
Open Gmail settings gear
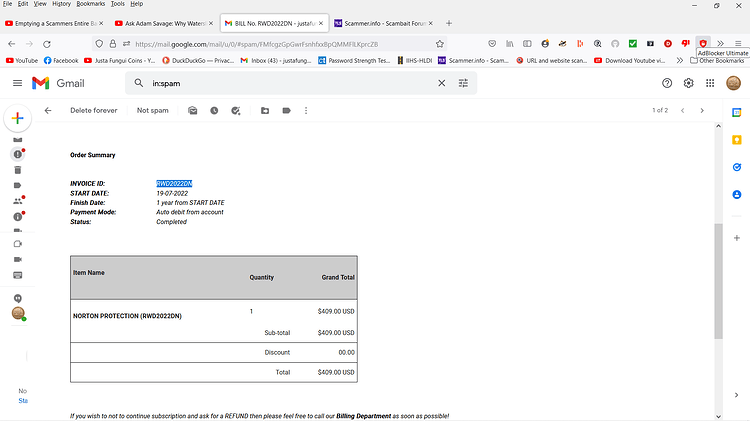pos(688,83)
